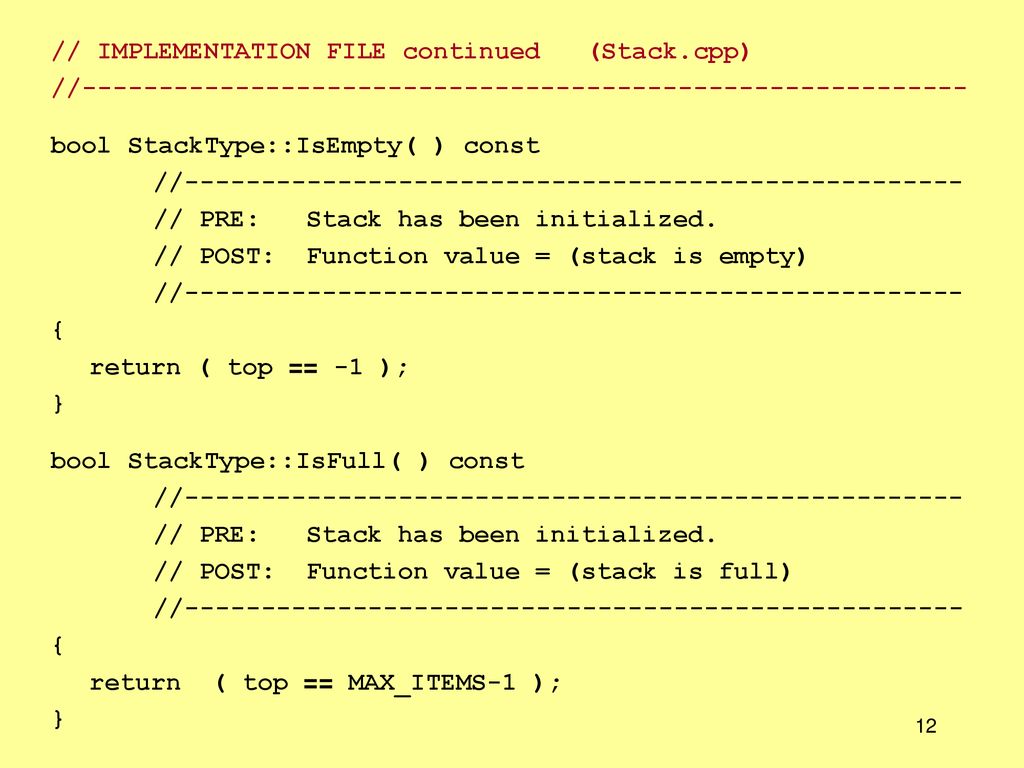Click the 'MAX_ITEMS-1' expression

[431, 683]
